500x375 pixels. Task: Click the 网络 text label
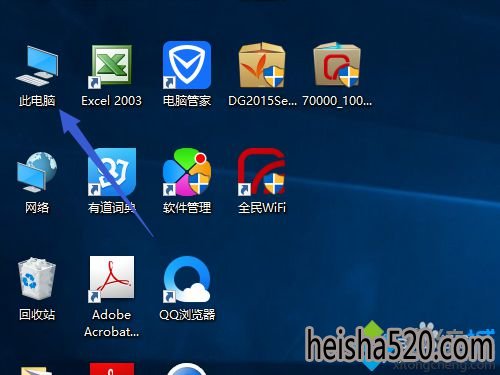[x=37, y=208]
